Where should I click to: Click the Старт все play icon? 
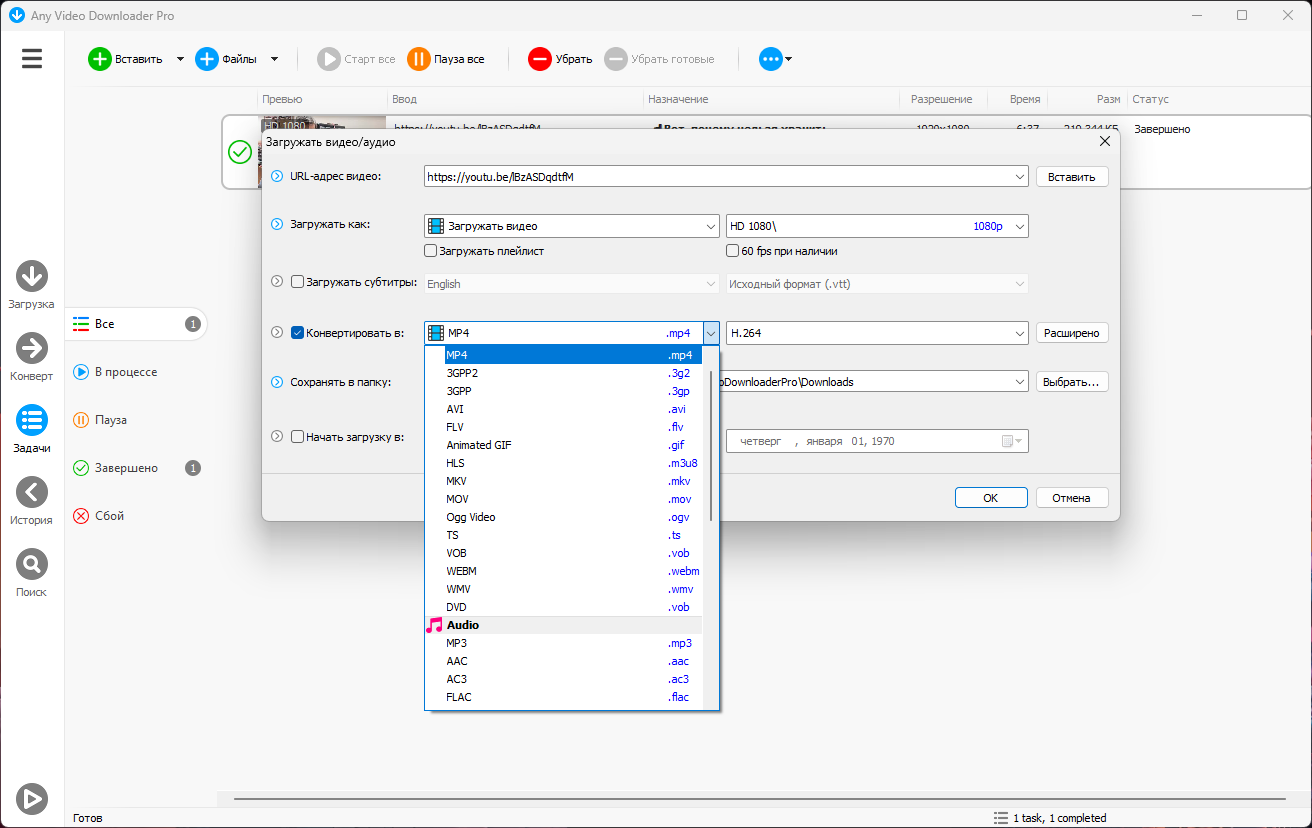[329, 59]
